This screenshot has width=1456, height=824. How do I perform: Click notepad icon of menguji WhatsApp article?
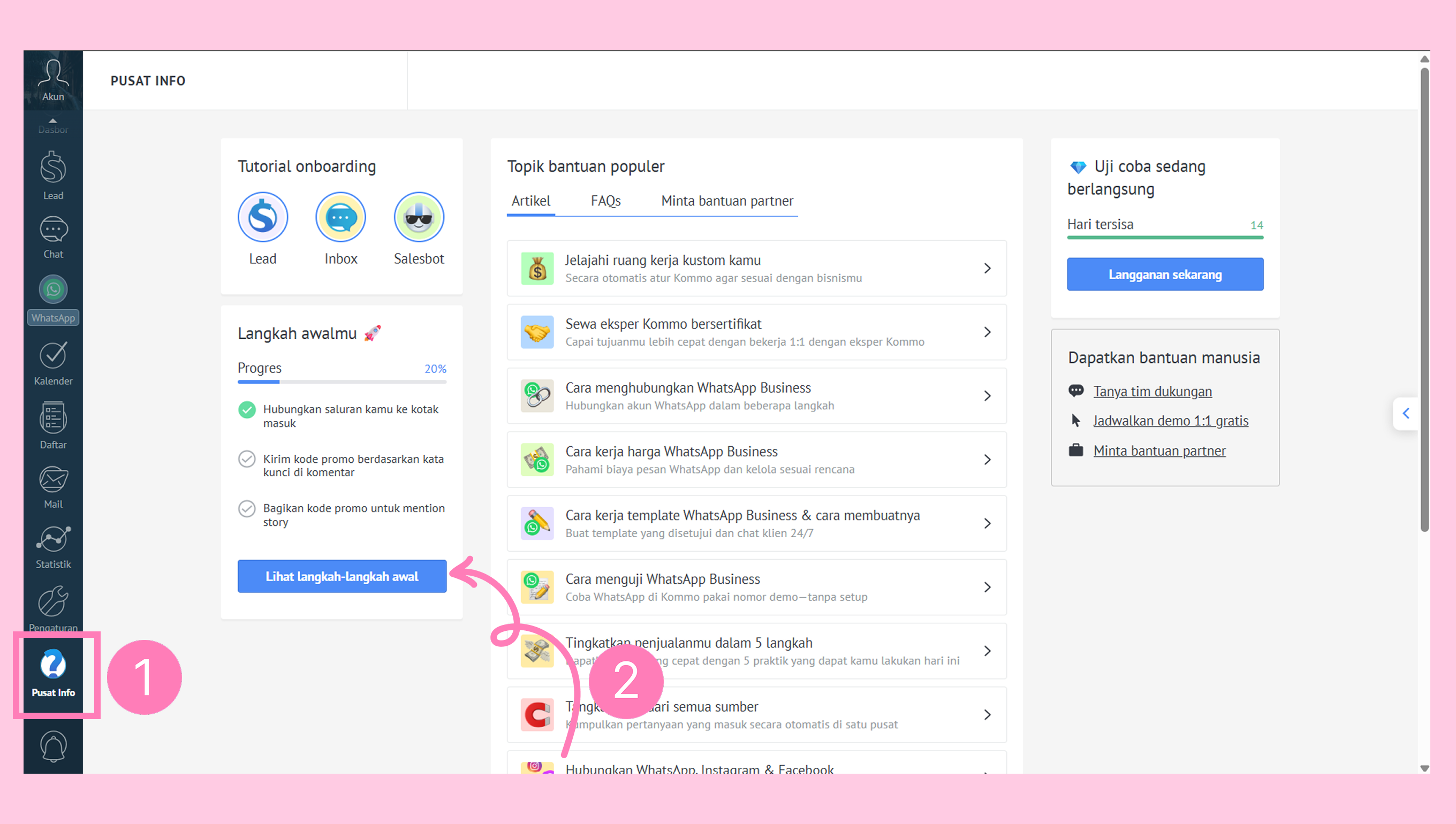pos(537,588)
